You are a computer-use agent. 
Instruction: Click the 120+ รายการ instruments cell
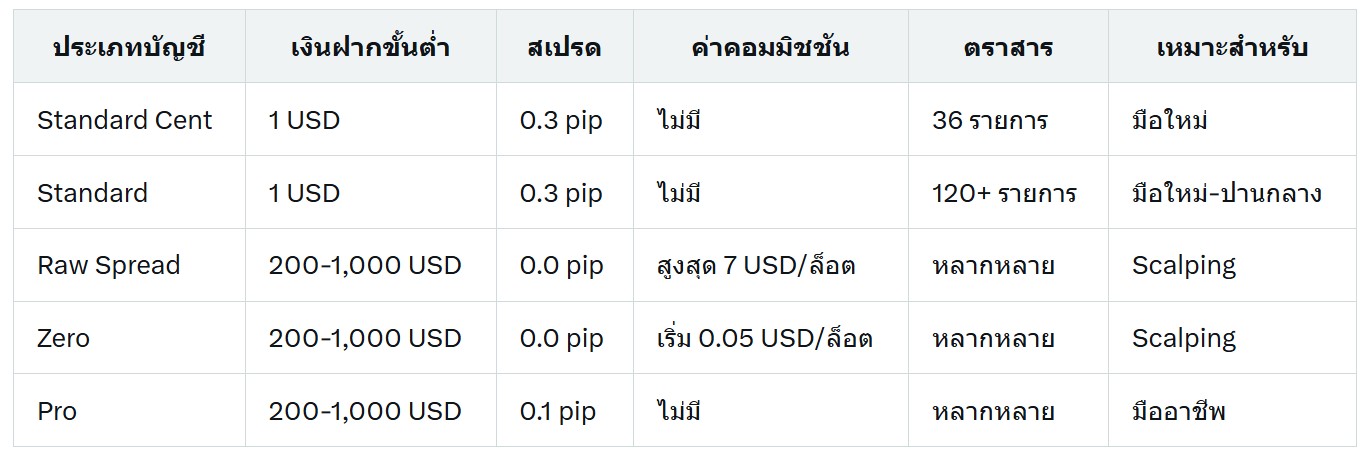pos(1008,193)
